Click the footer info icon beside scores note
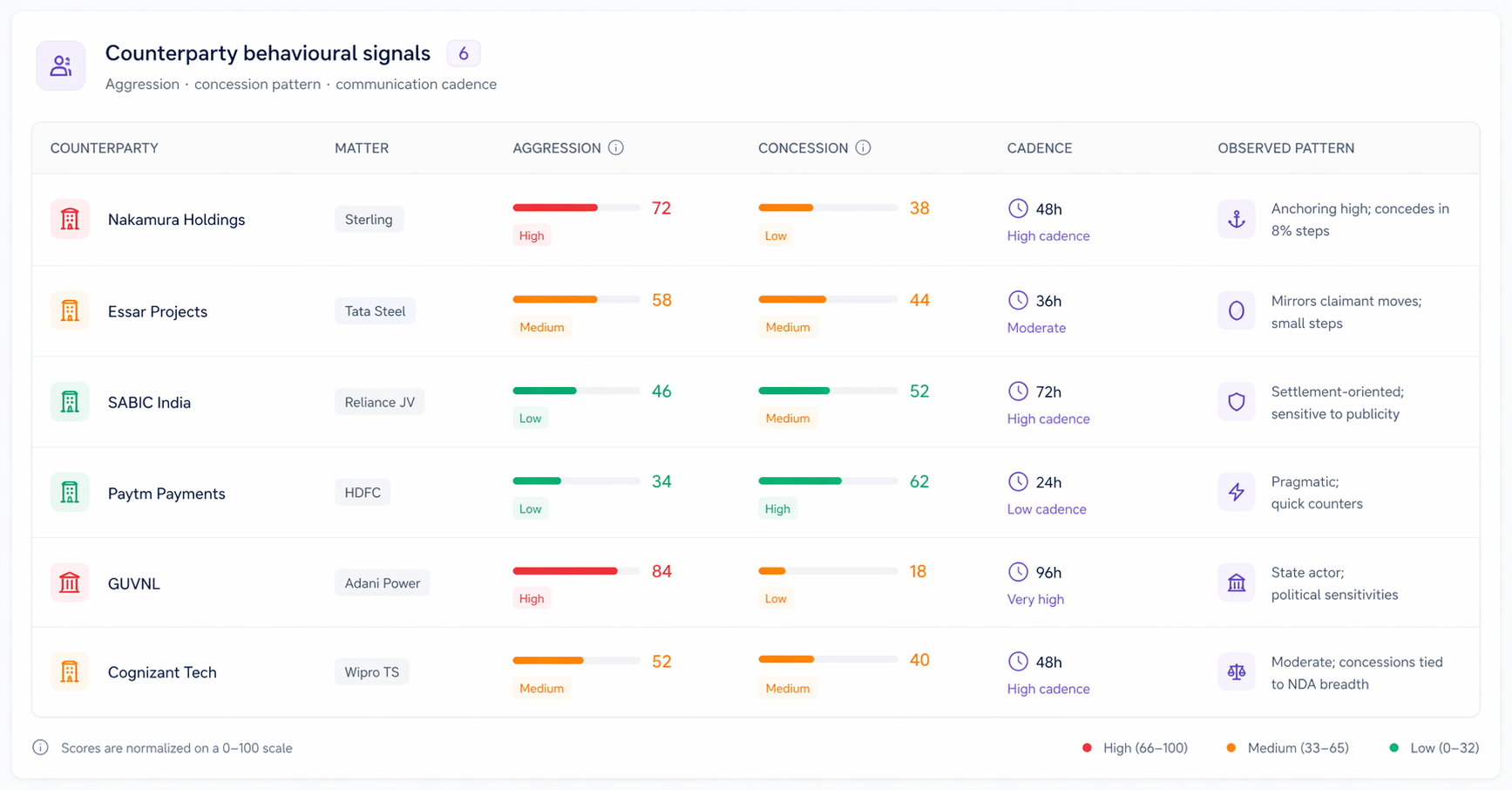This screenshot has width=1512, height=790. [x=40, y=747]
